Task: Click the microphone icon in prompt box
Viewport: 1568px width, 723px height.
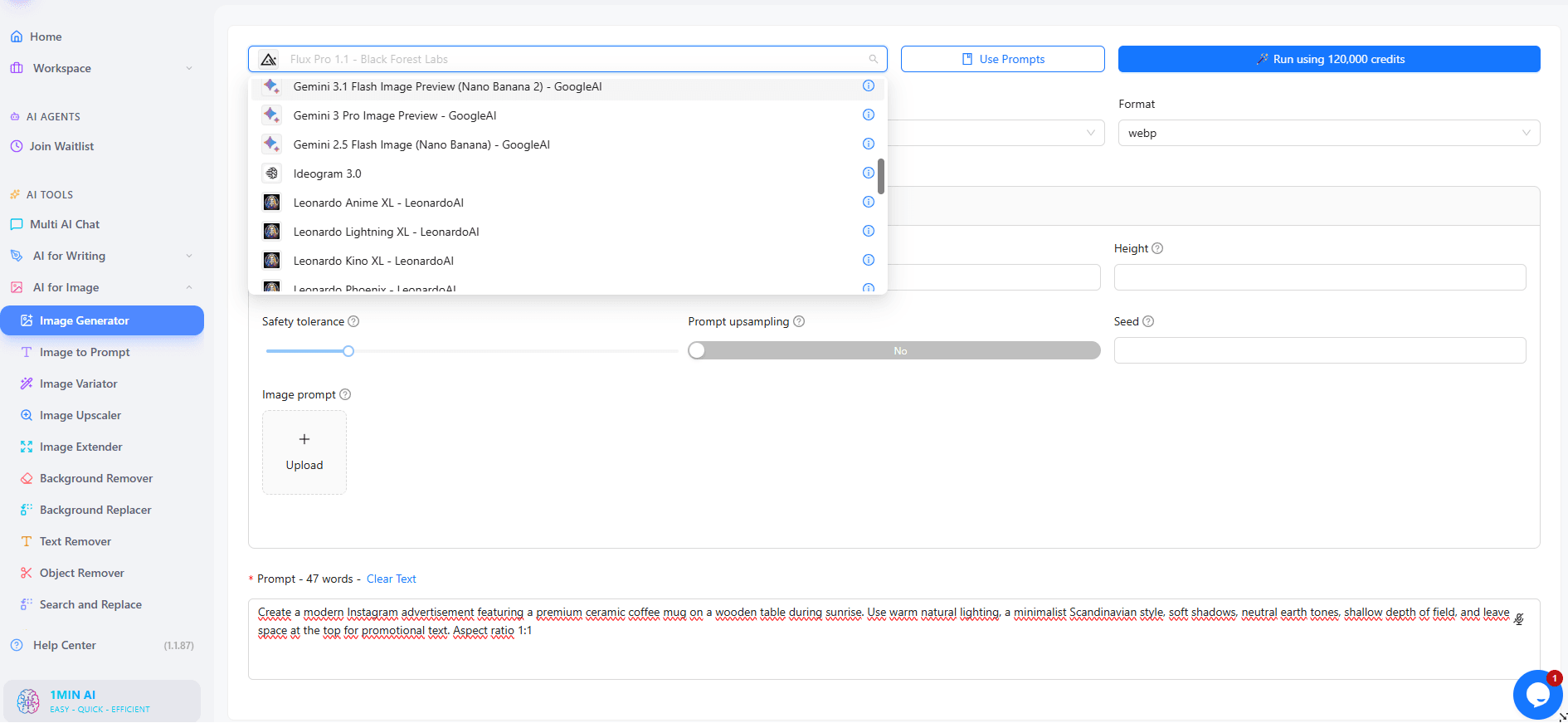Action: coord(1518,619)
